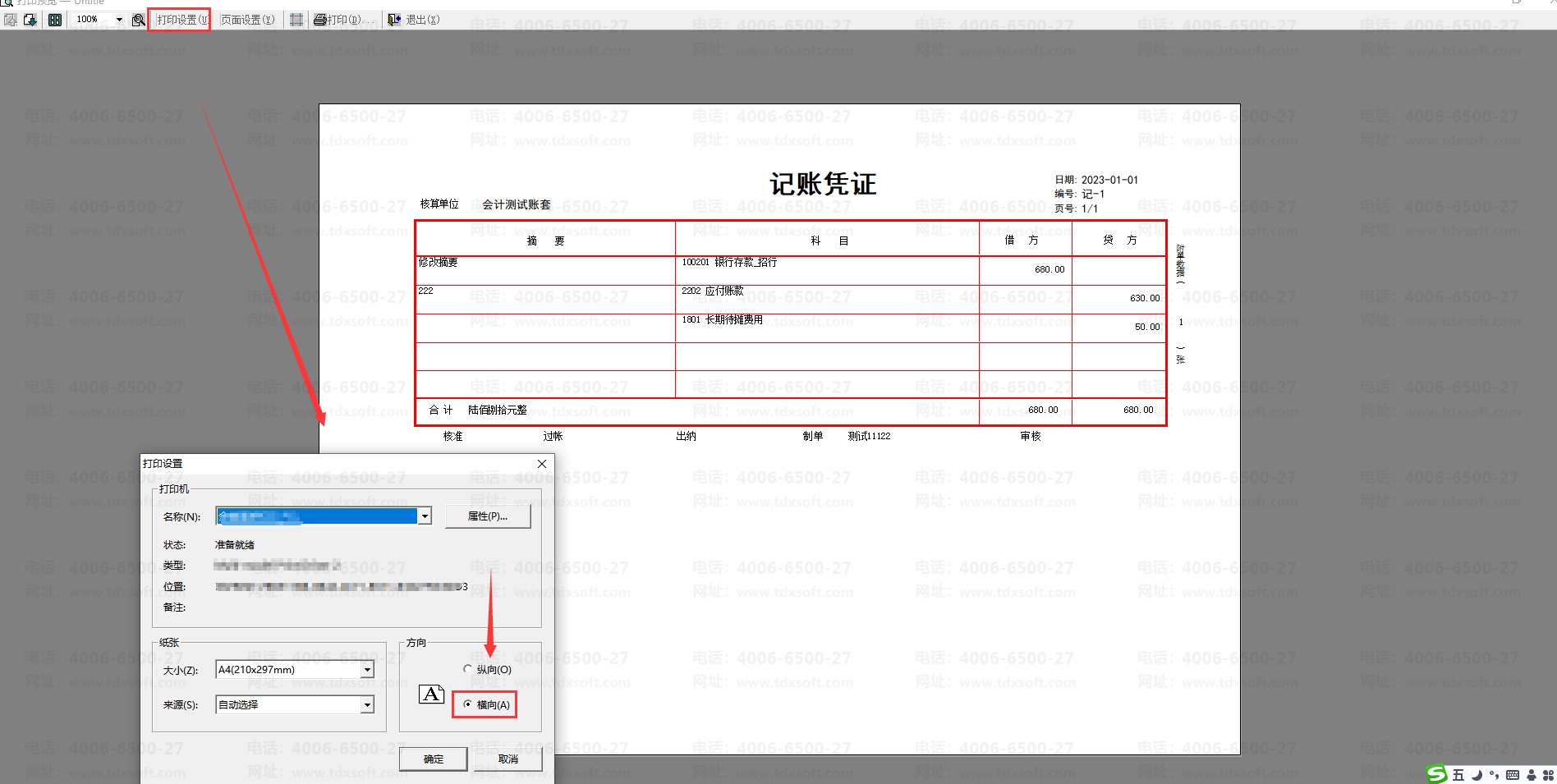Image resolution: width=1557 pixels, height=784 pixels.
Task: Click the Sogou moon mode icon
Action: pyautogui.click(x=1476, y=775)
